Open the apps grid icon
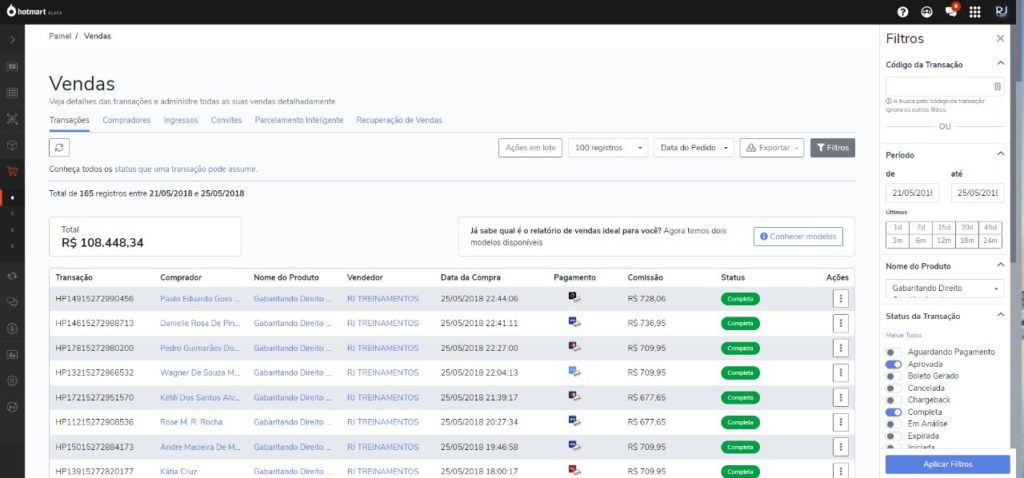The height and width of the screenshot is (478, 1024). 975,12
